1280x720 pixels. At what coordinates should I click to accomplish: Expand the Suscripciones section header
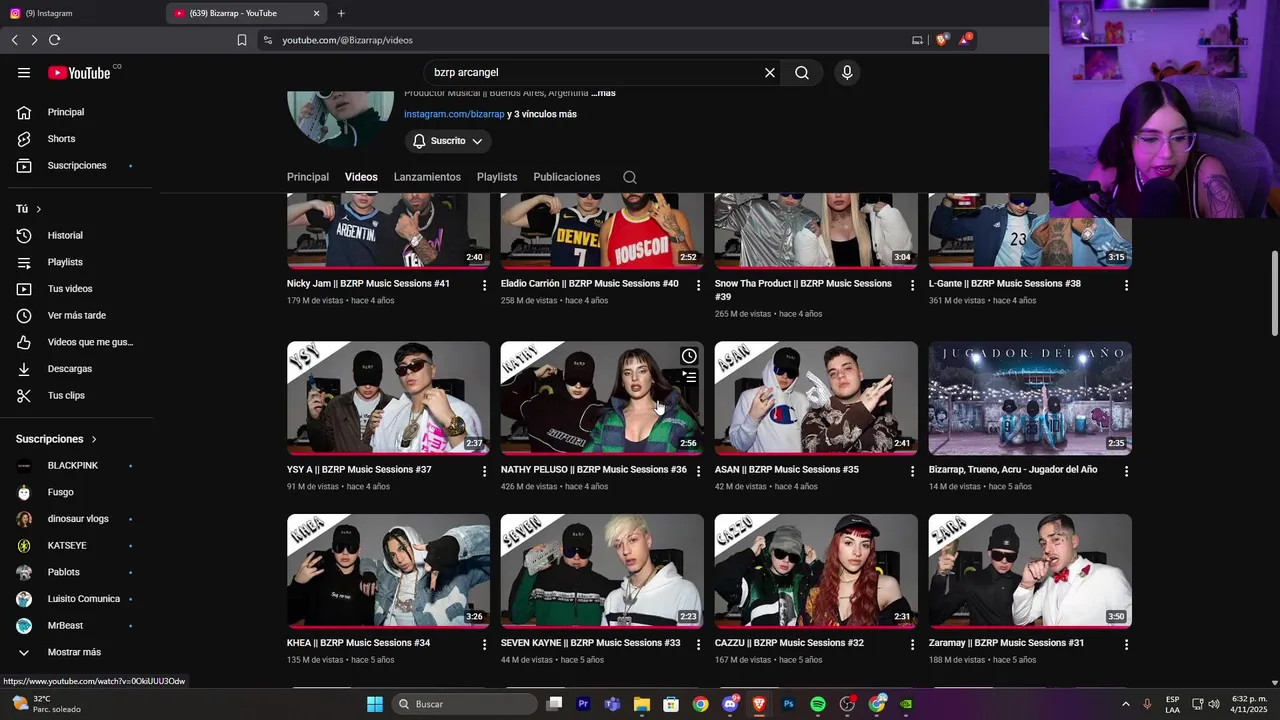(56, 439)
